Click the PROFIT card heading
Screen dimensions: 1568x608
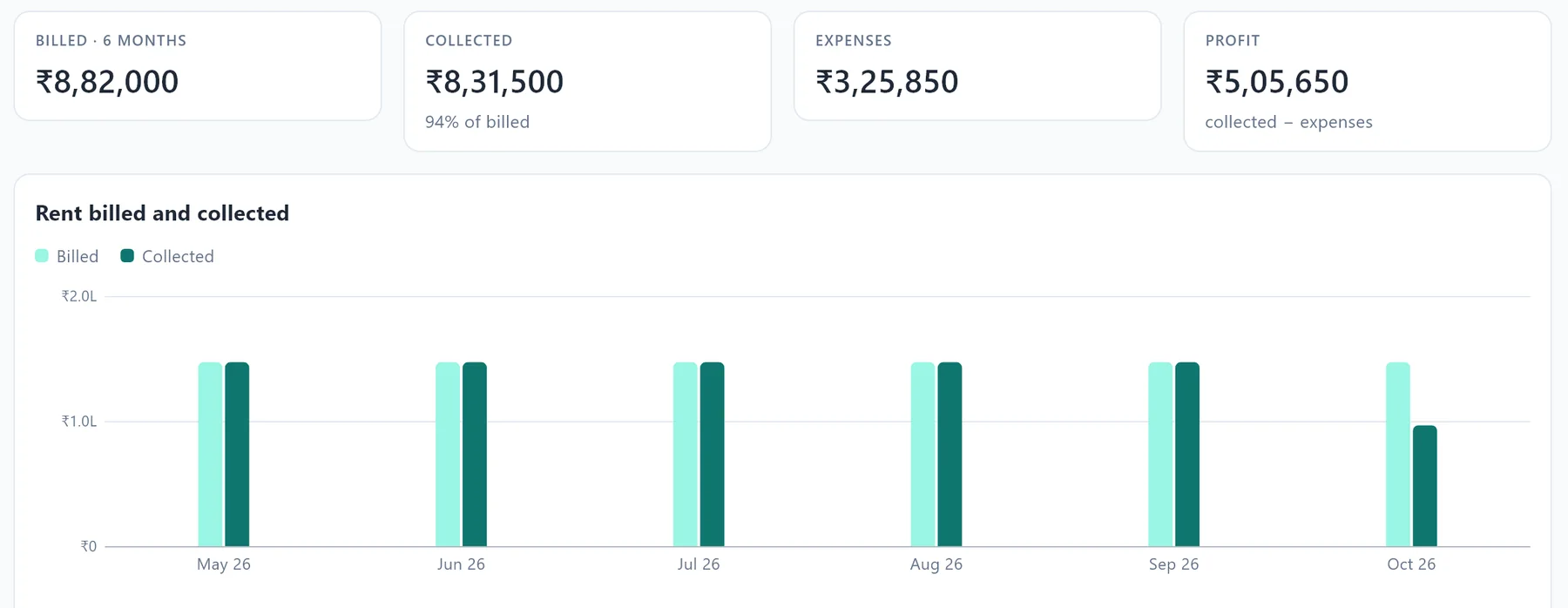coord(1233,41)
